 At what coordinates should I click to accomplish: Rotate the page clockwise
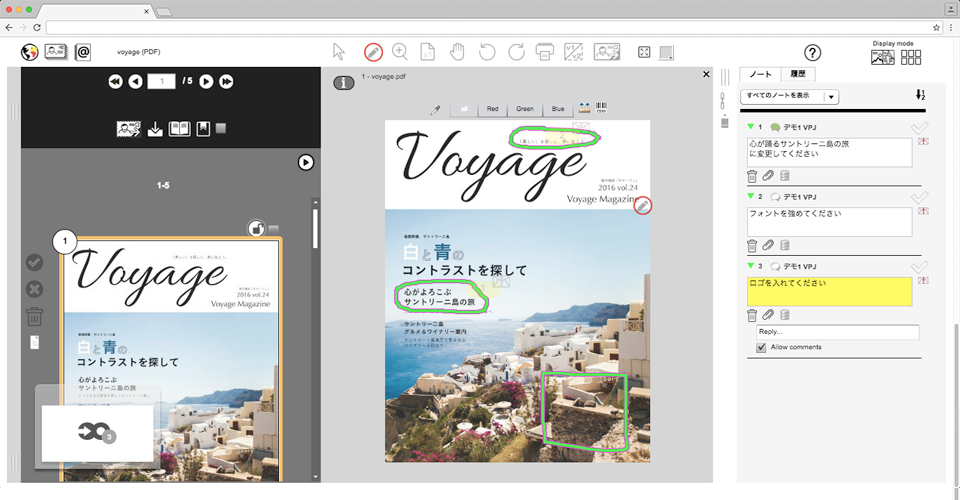click(x=516, y=52)
